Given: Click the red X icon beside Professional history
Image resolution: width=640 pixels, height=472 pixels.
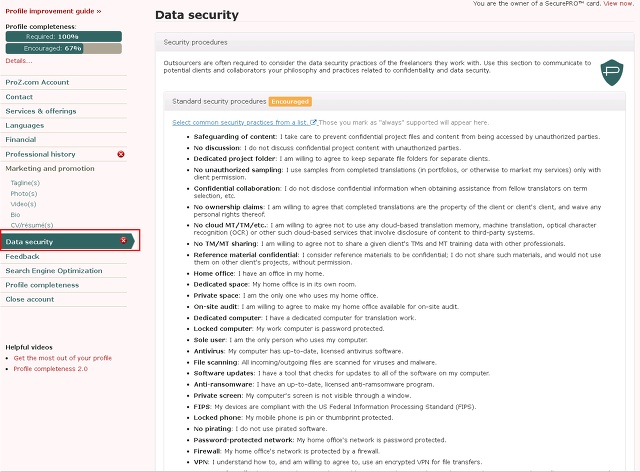Looking at the screenshot, I should [x=121, y=154].
